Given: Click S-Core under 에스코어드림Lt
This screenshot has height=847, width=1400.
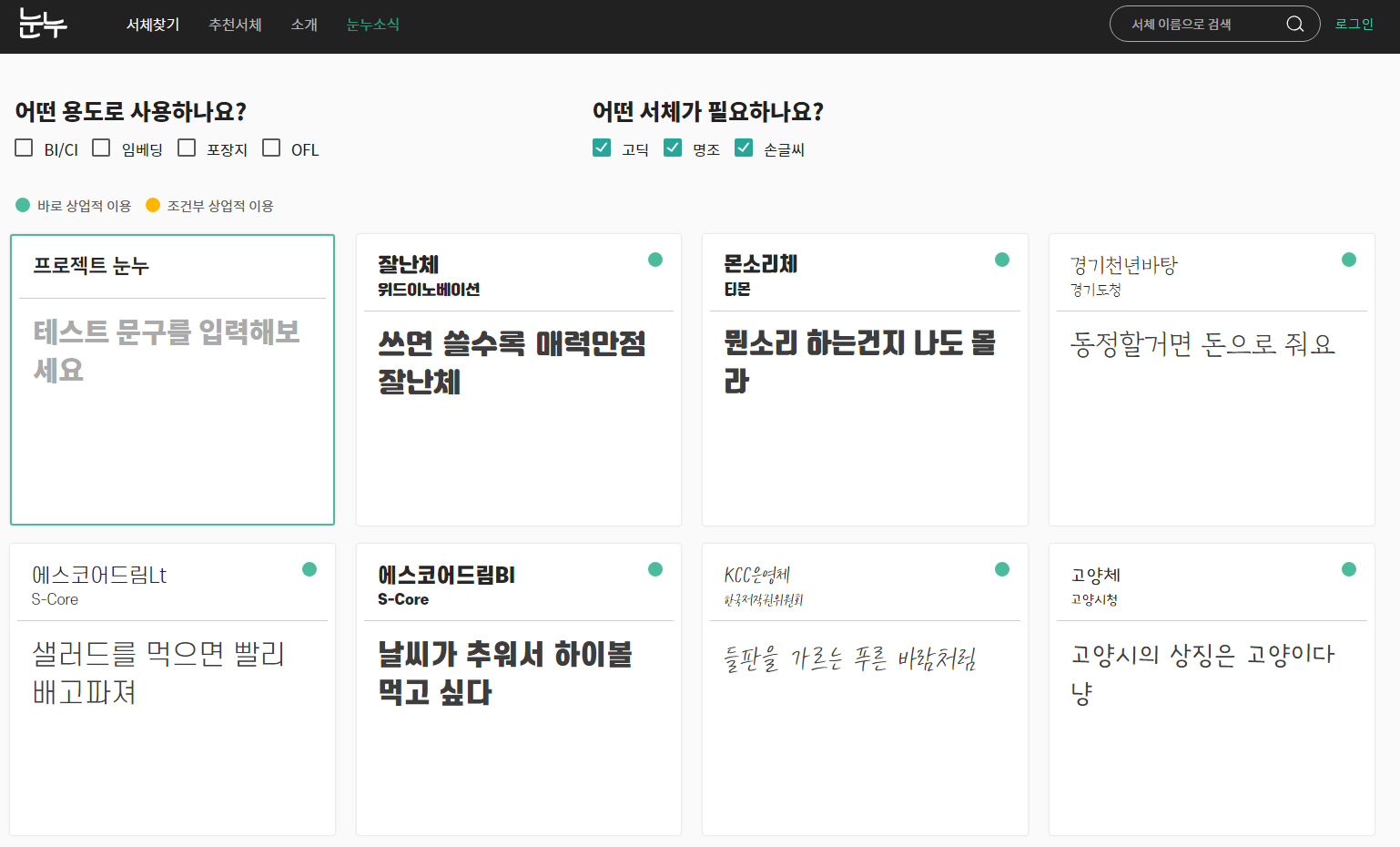Looking at the screenshot, I should (55, 599).
